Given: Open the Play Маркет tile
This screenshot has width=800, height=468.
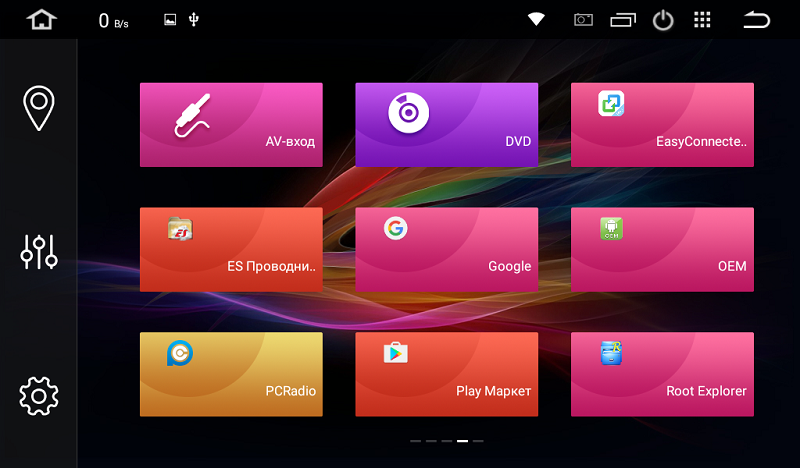Looking at the screenshot, I should [x=446, y=374].
